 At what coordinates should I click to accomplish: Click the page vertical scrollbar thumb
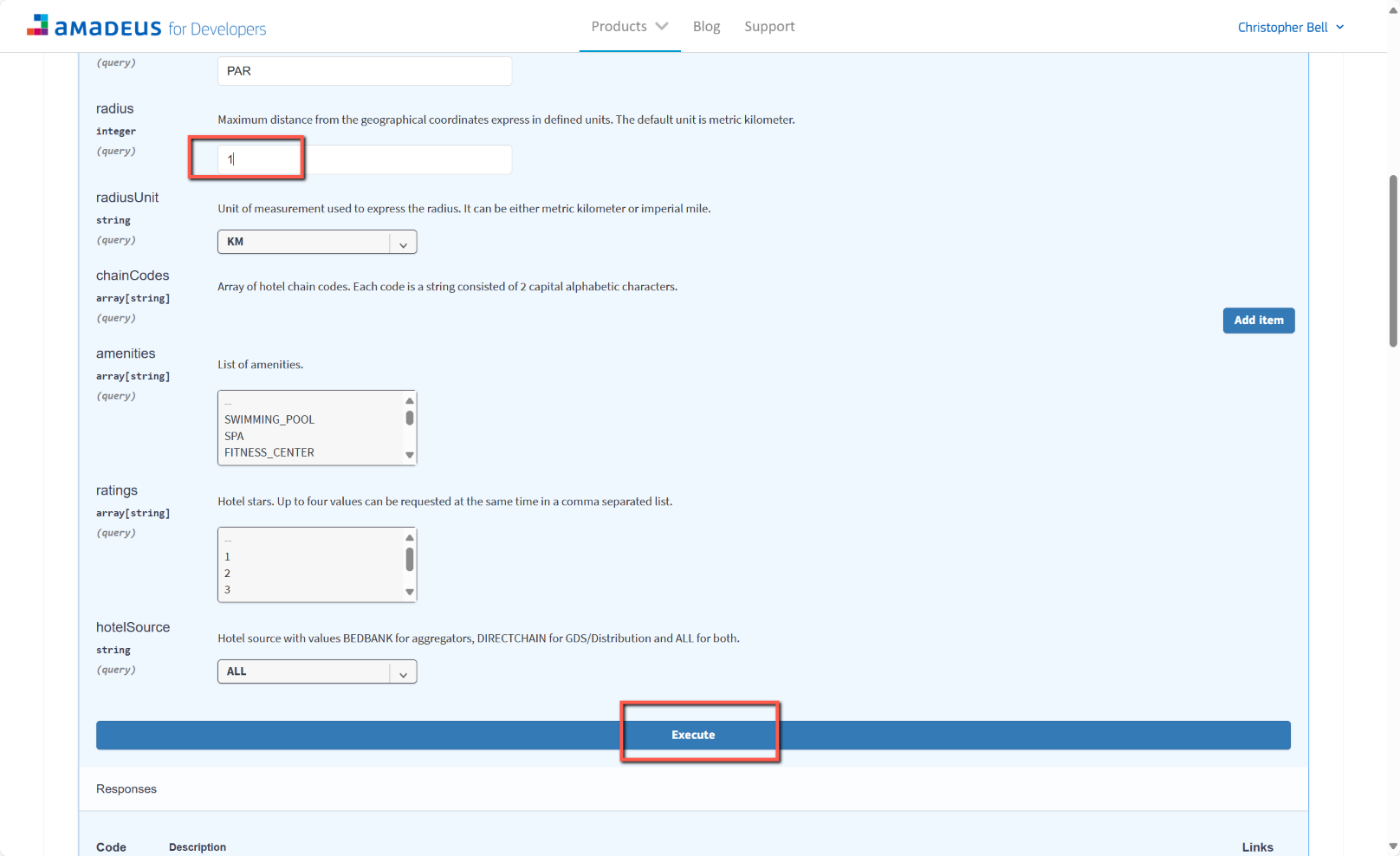coord(1392,260)
